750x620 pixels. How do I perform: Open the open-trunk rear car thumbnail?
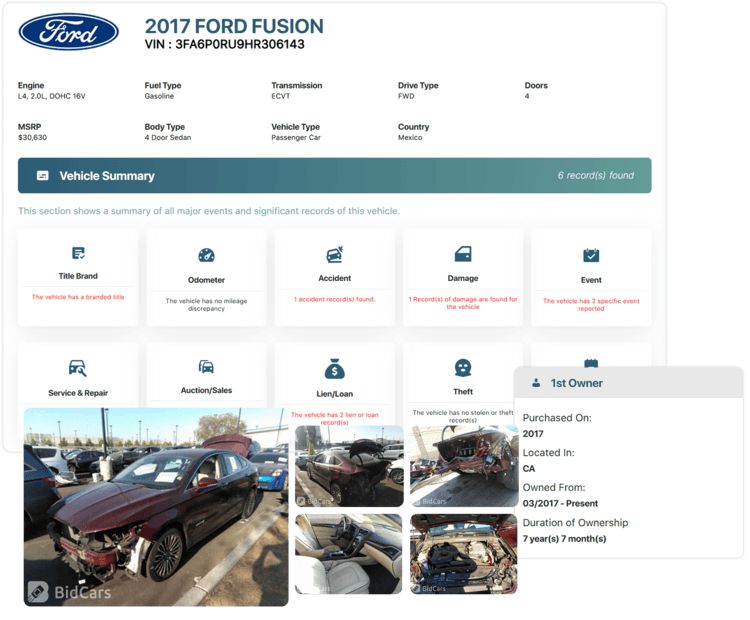pos(349,466)
